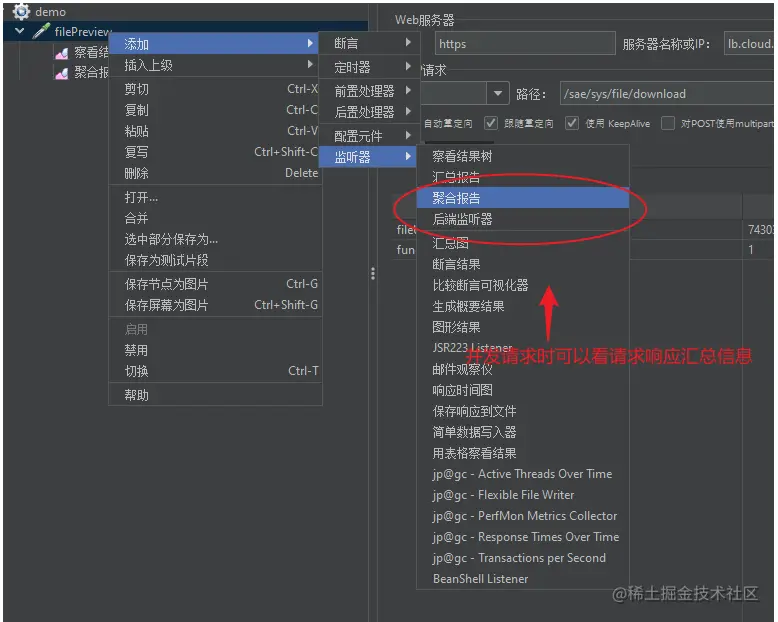778x622 pixels.
Task: Expand the 前置处理器 submenu
Action: [370, 91]
